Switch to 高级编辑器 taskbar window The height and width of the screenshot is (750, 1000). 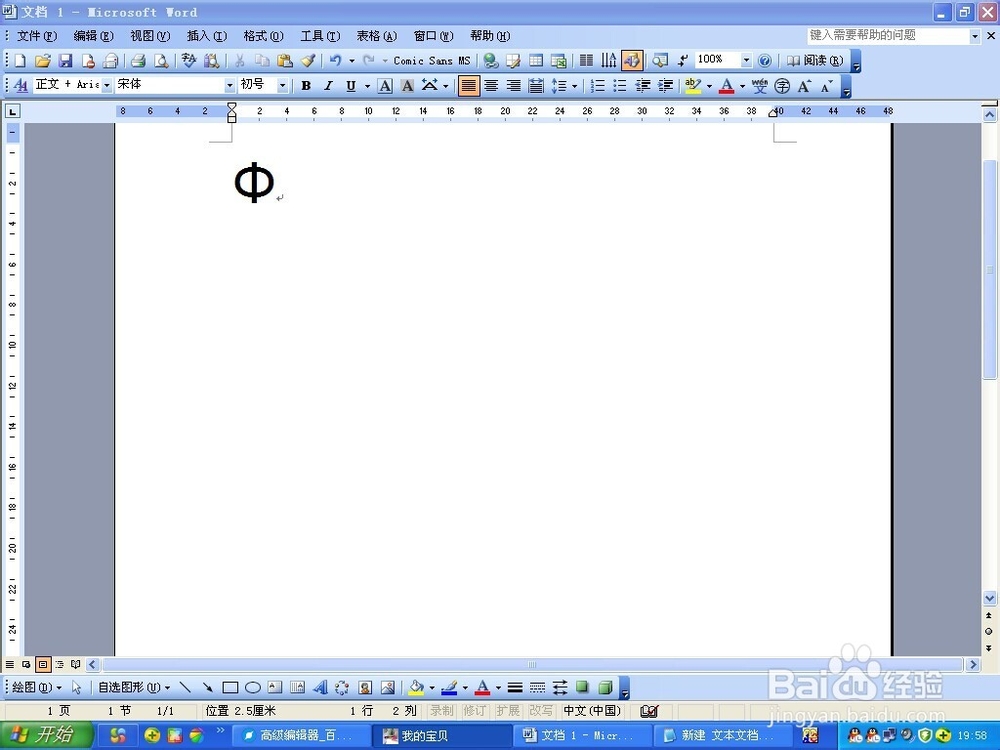tap(301, 735)
